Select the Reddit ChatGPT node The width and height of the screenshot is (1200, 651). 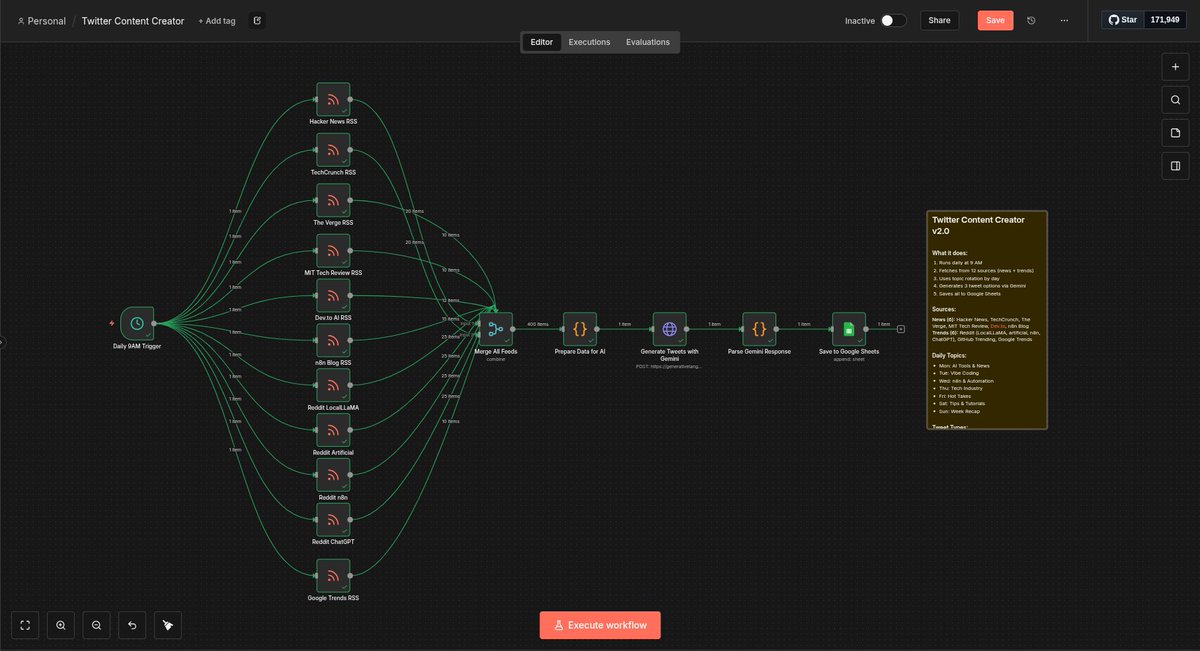click(x=333, y=520)
